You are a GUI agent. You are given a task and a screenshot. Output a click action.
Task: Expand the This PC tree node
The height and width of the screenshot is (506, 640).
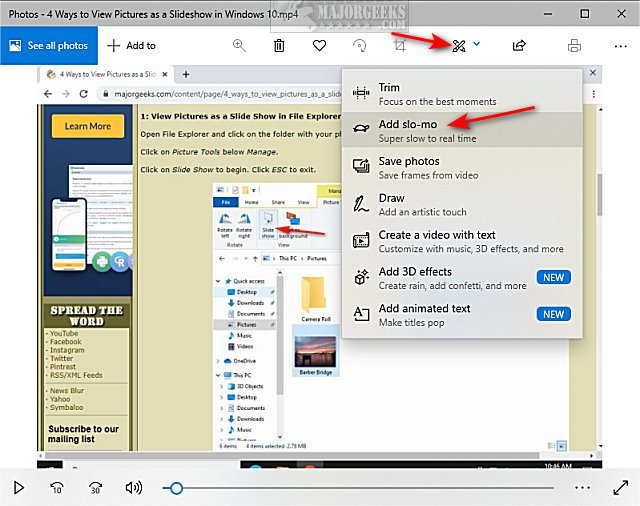click(x=218, y=375)
